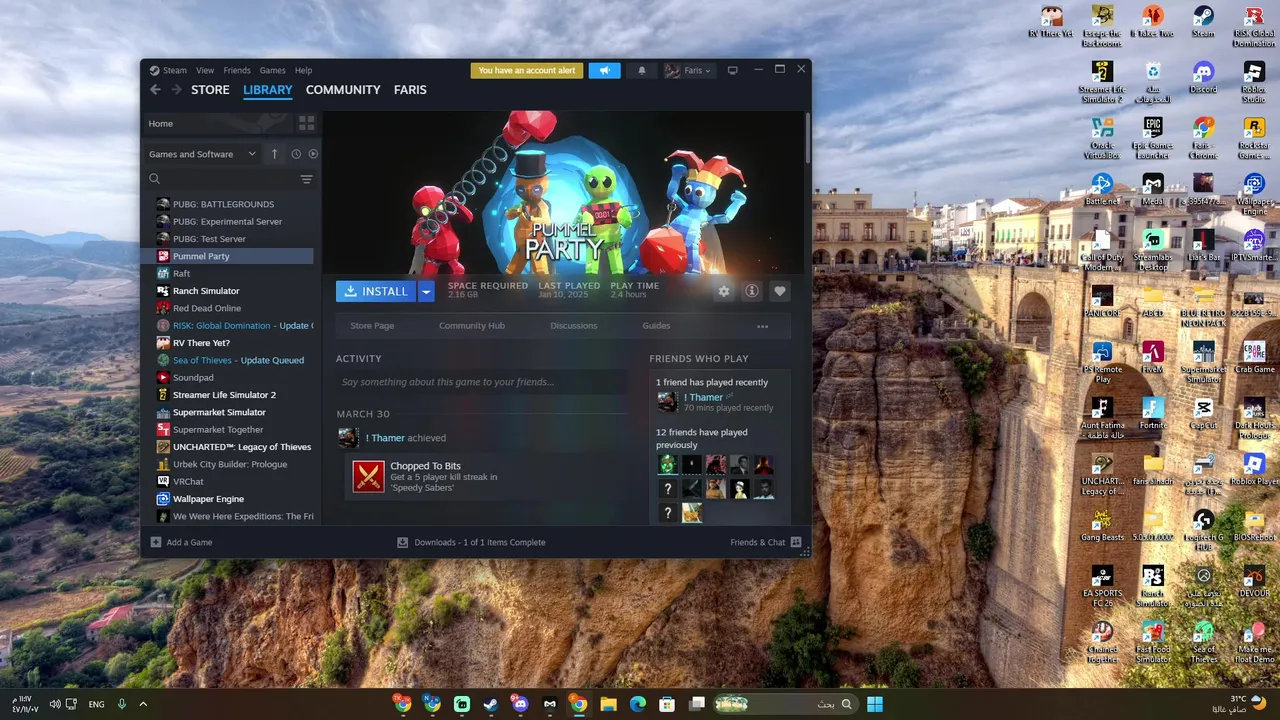Go back with Steam navigation arrow
Screen dimensions: 1280x720
[x=155, y=89]
